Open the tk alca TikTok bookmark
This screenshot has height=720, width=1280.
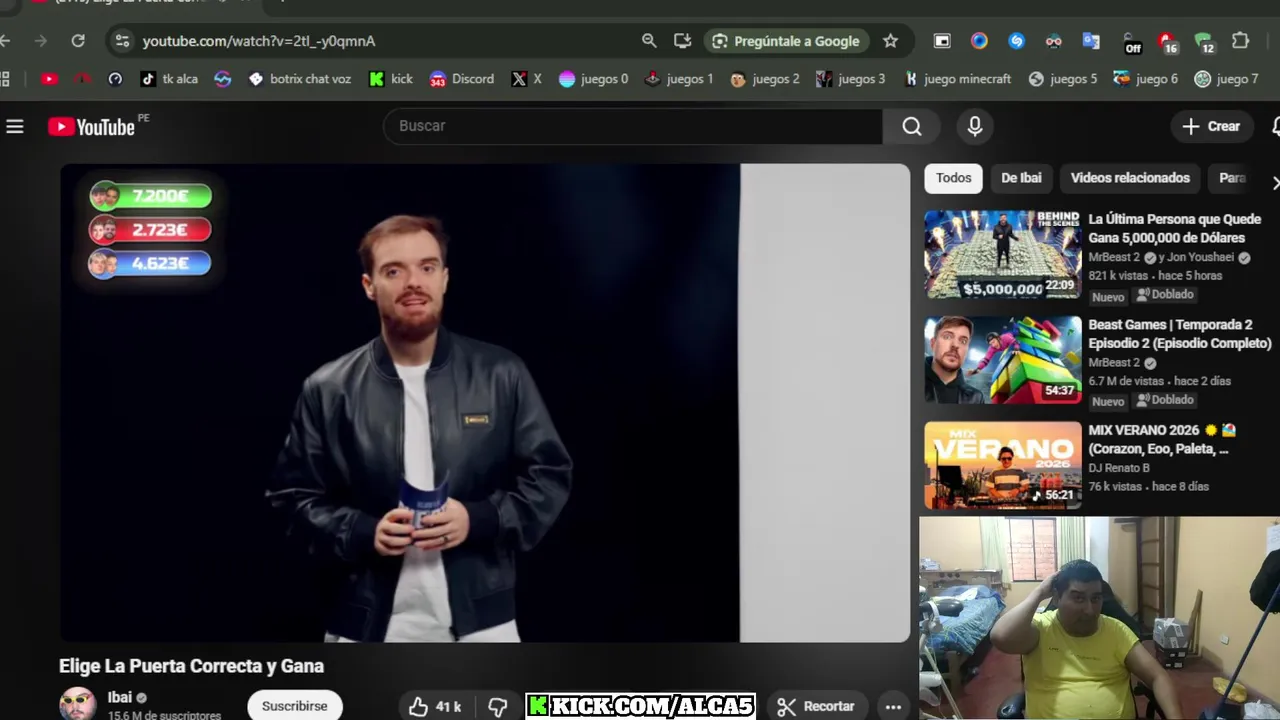tap(169, 79)
